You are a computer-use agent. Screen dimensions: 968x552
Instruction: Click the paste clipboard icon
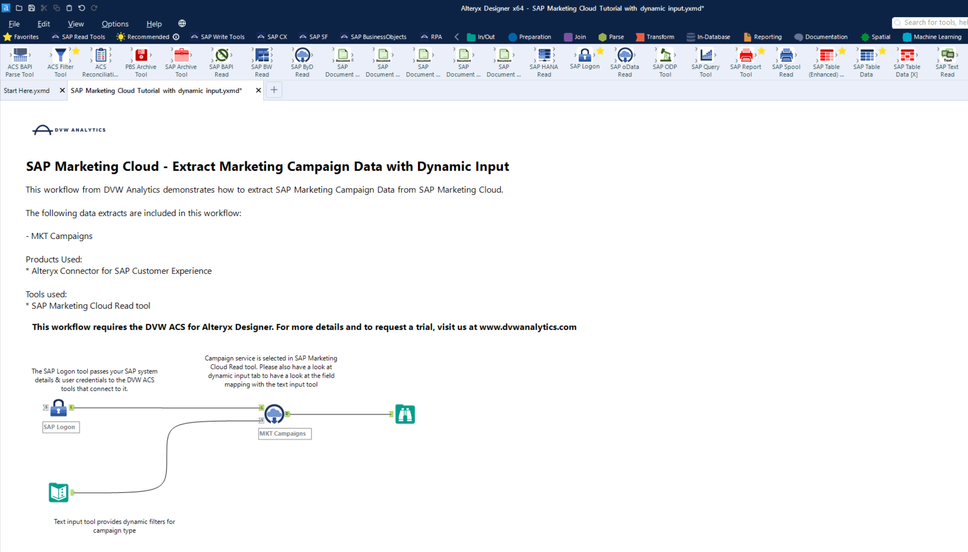[x=69, y=8]
